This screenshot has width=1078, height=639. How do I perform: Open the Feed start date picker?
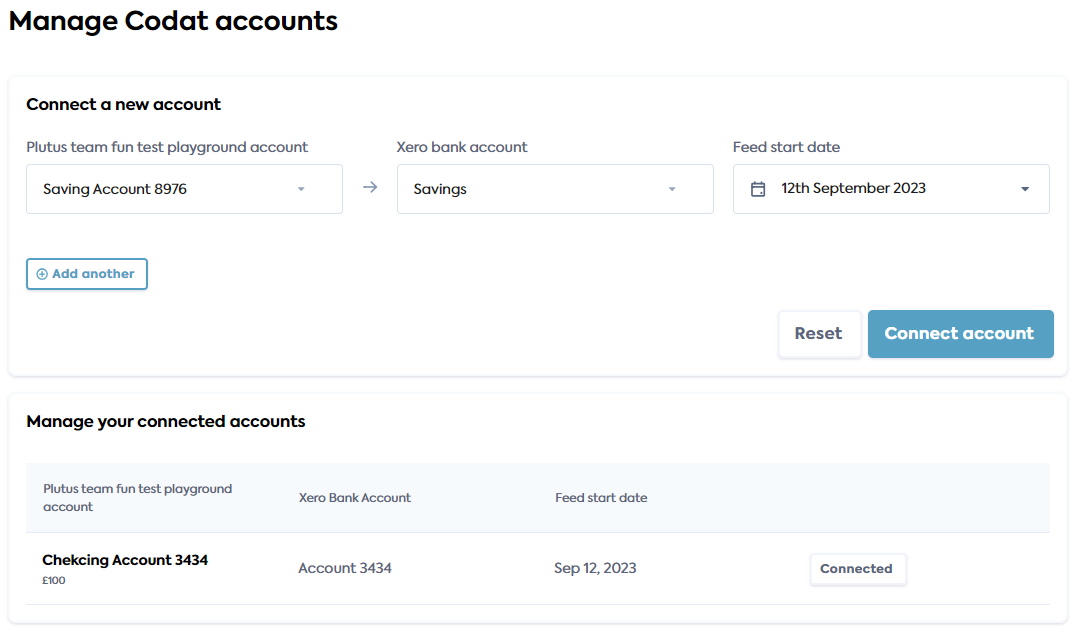click(x=890, y=188)
